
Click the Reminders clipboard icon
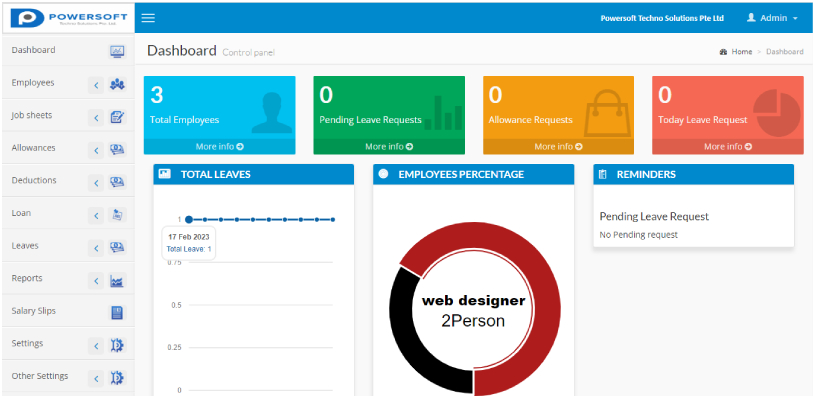602,175
